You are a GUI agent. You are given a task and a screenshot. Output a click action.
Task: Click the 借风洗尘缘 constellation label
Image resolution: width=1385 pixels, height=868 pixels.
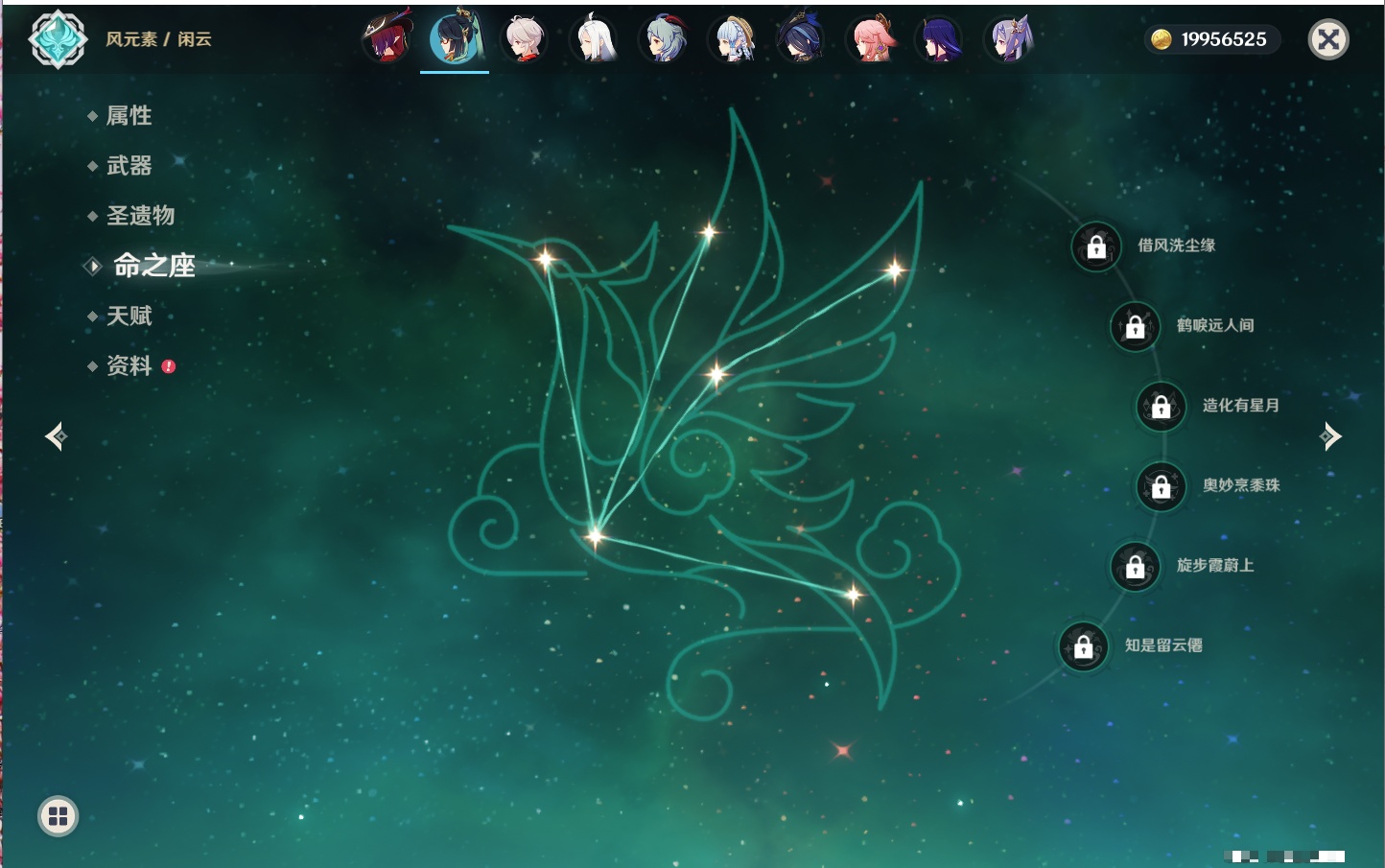[1177, 246]
